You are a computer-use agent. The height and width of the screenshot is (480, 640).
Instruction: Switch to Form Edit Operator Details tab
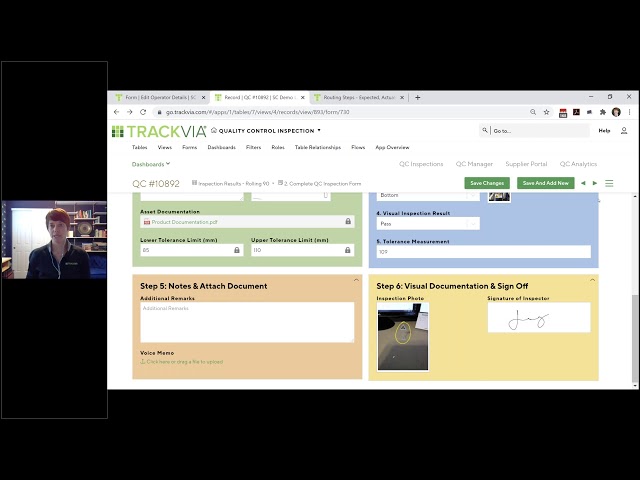160,98
